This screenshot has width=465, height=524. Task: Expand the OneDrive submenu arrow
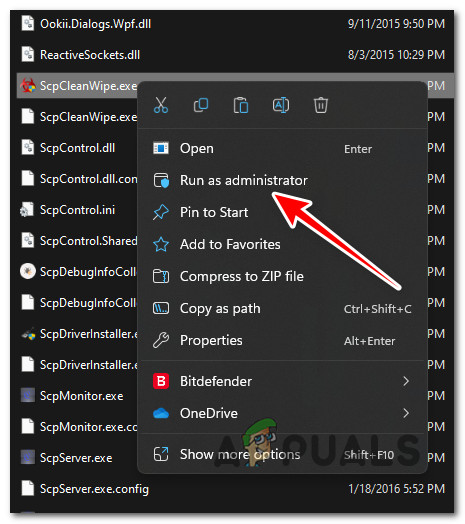pos(406,413)
